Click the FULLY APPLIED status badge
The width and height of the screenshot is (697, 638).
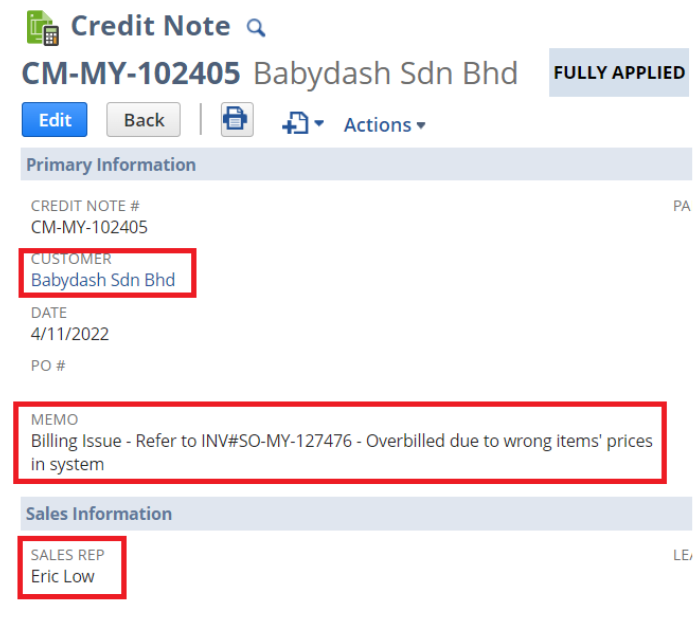(619, 72)
